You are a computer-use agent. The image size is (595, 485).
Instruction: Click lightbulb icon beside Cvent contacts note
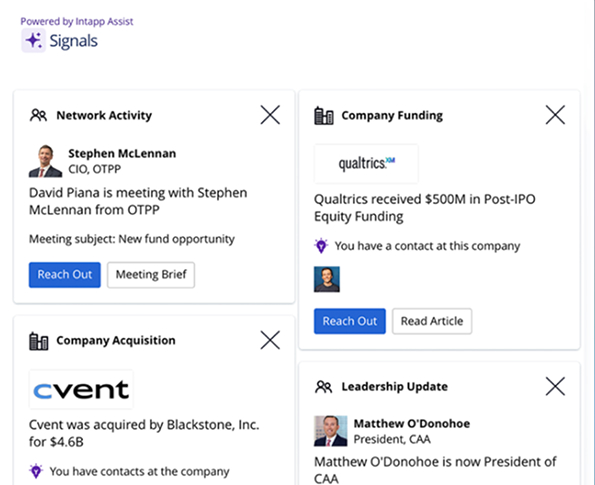pyautogui.click(x=36, y=471)
